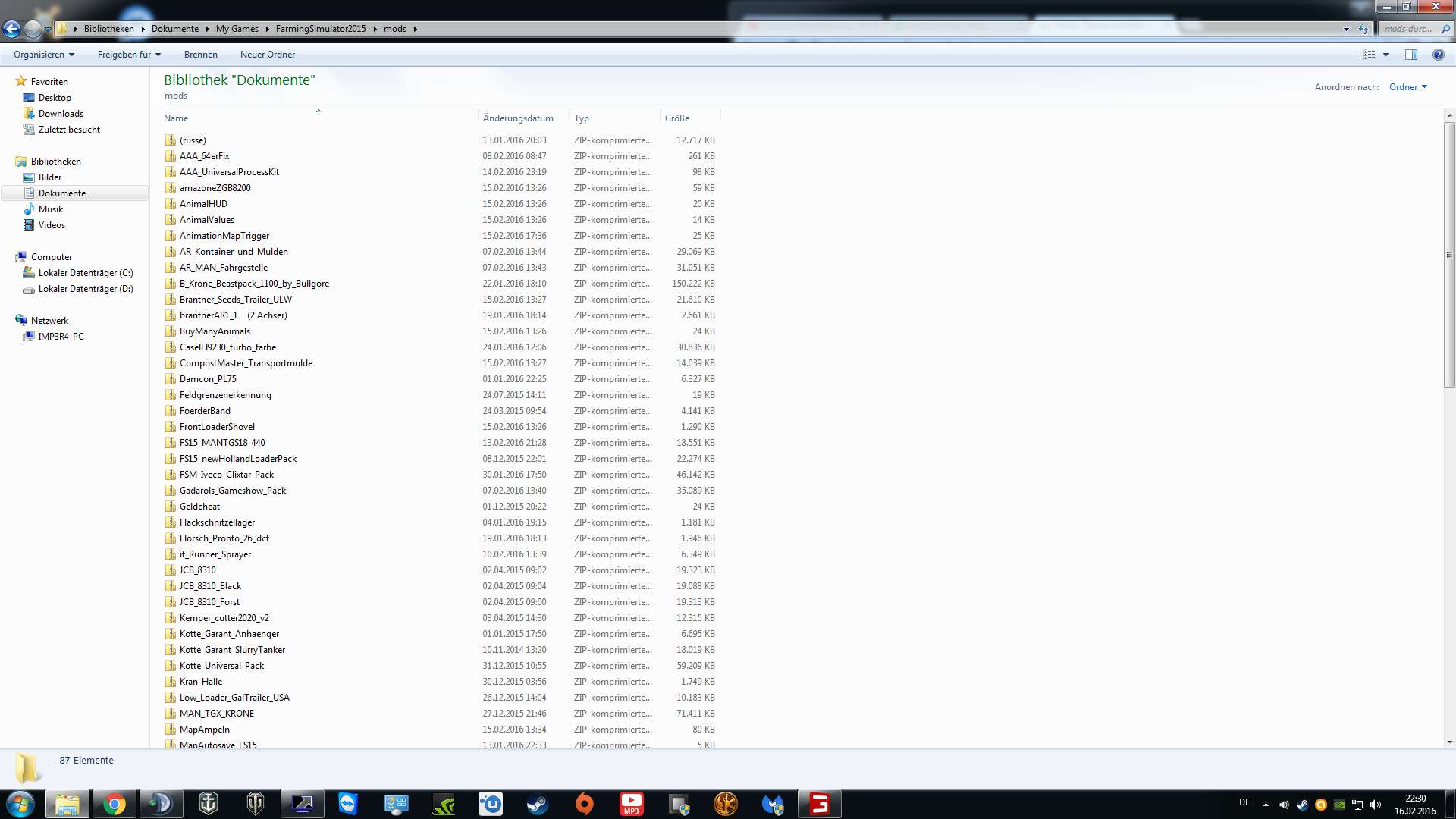Open Windows Explorer from taskbar

coord(67,804)
